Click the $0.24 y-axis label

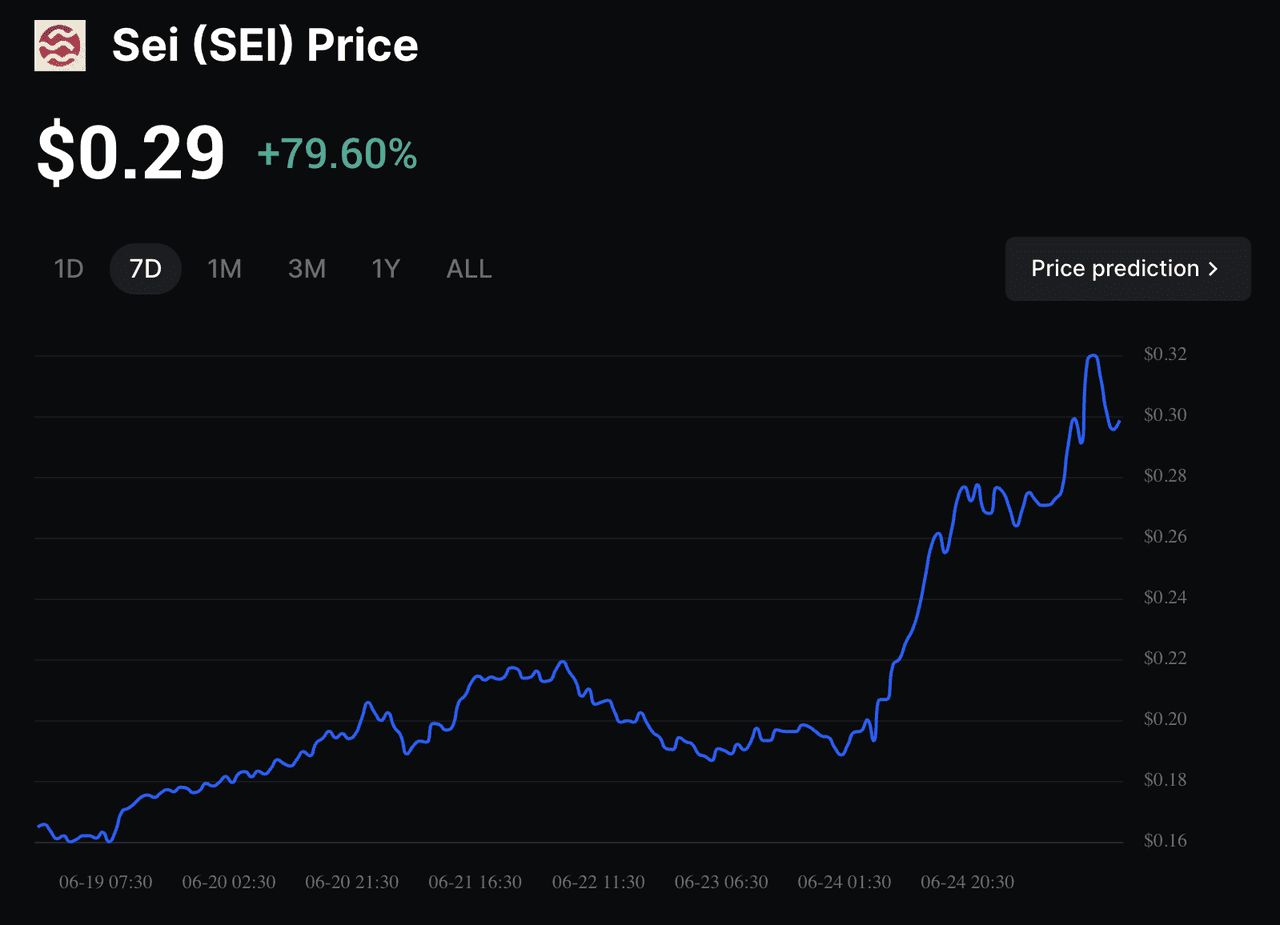(1165, 598)
